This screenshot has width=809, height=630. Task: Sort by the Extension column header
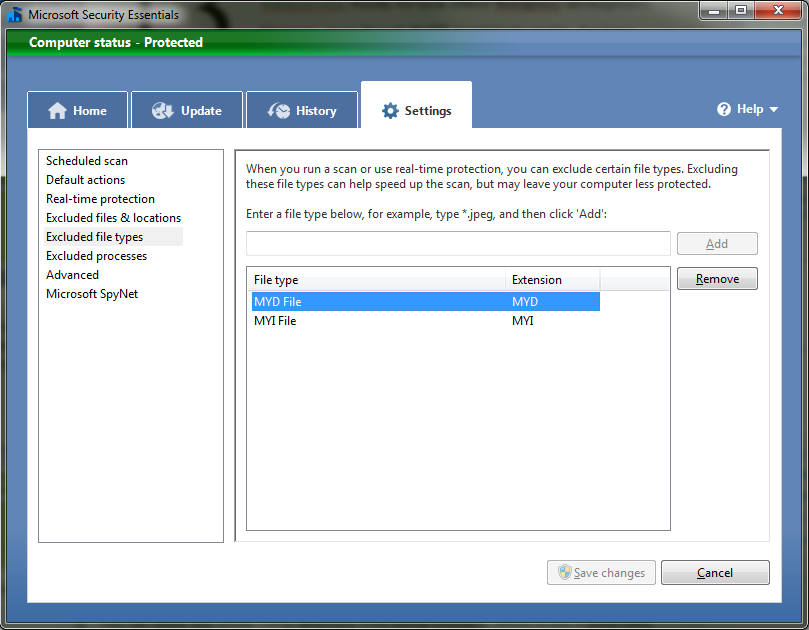(x=553, y=280)
